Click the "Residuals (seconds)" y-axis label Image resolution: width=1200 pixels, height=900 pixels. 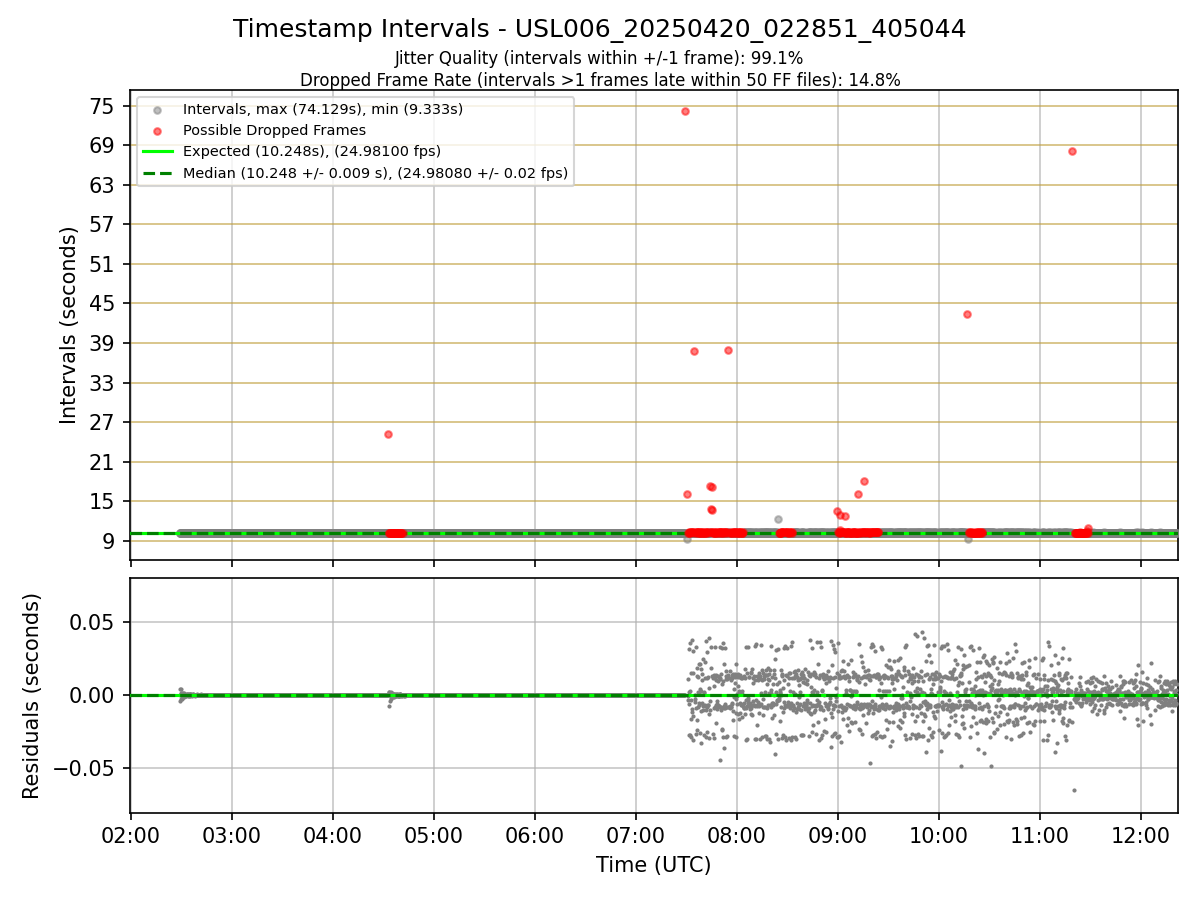point(32,696)
